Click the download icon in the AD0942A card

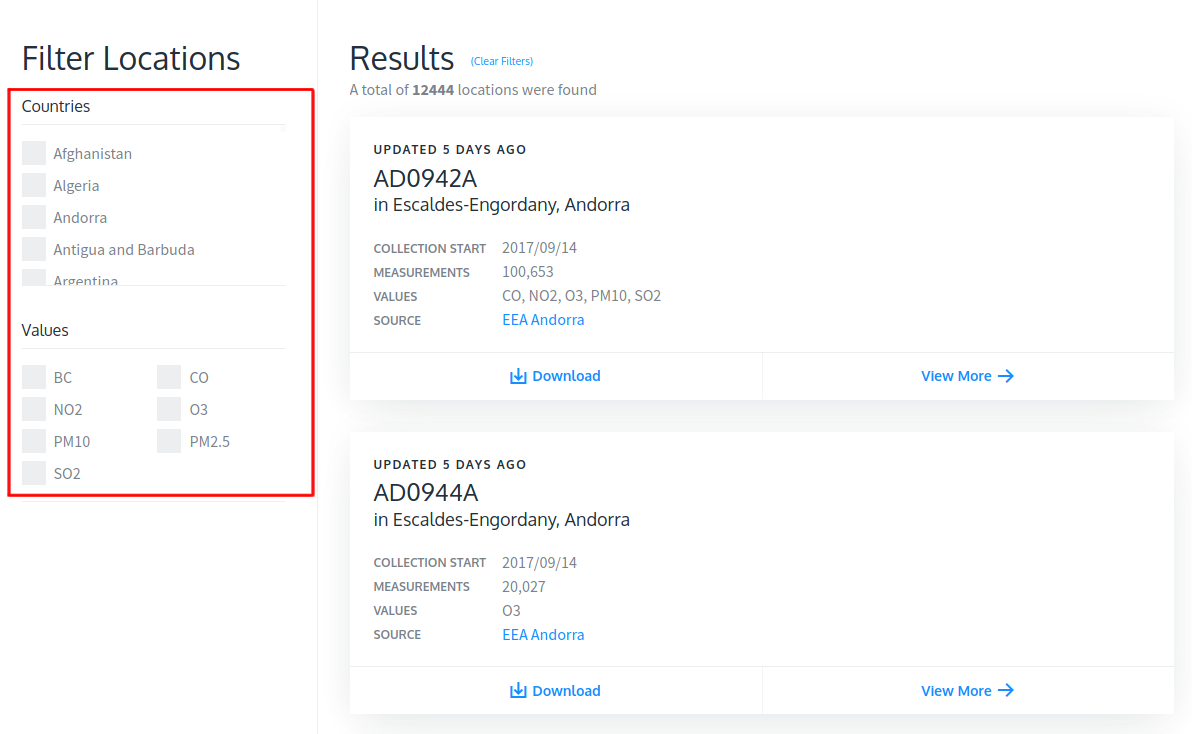point(518,376)
